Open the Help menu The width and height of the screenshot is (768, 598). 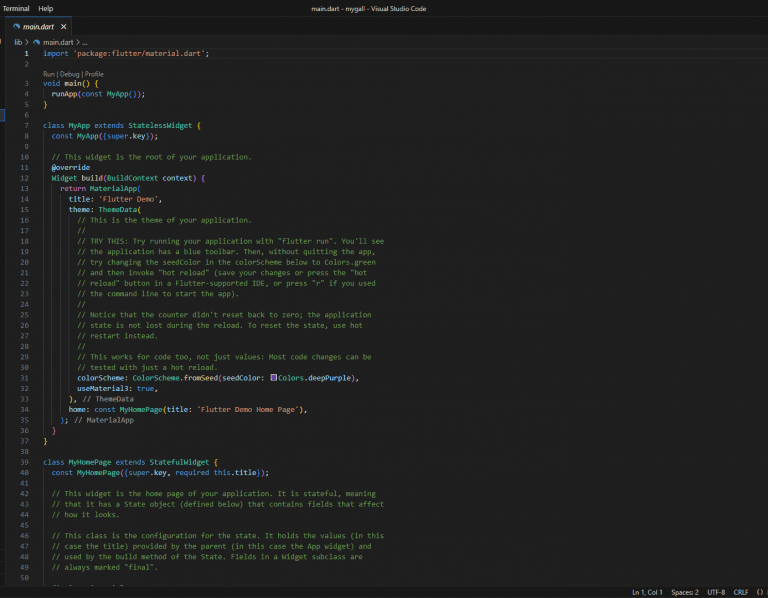(x=46, y=8)
